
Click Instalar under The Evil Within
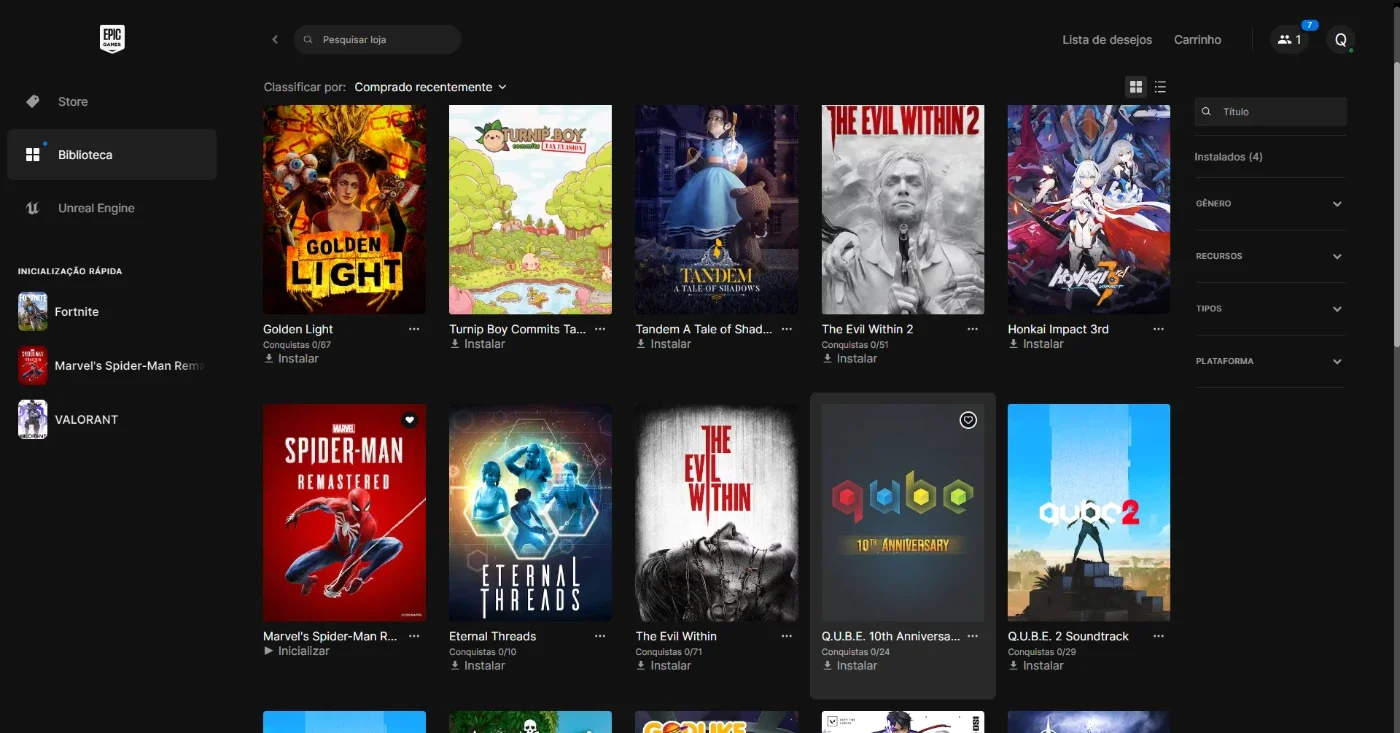pos(663,665)
